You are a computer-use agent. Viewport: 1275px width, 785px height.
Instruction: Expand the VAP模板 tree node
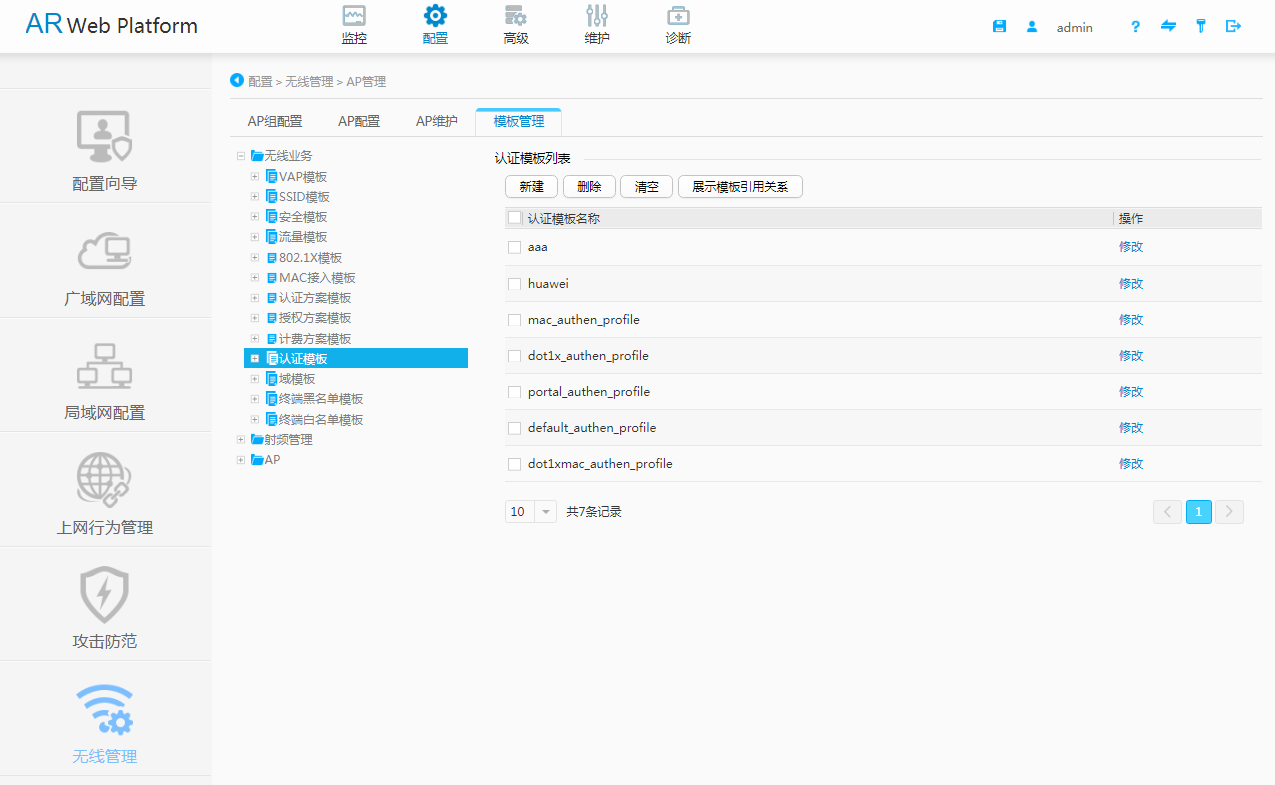255,177
